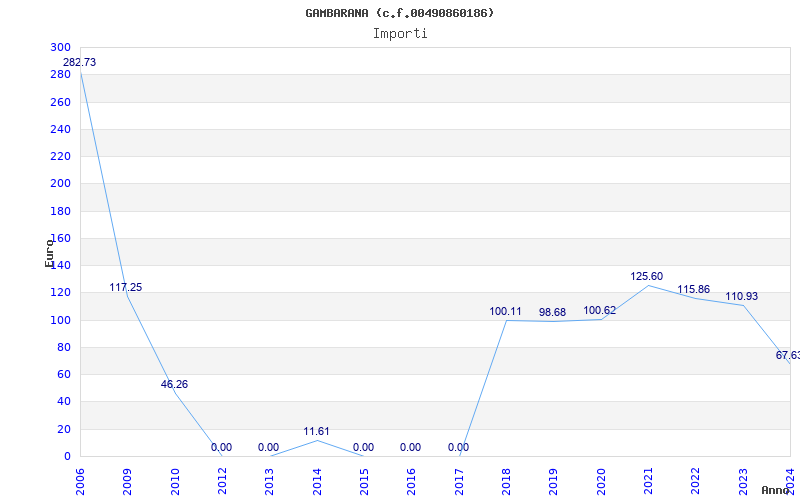Click the 120 tick on Euro axis
800x500 pixels.
tap(61, 293)
